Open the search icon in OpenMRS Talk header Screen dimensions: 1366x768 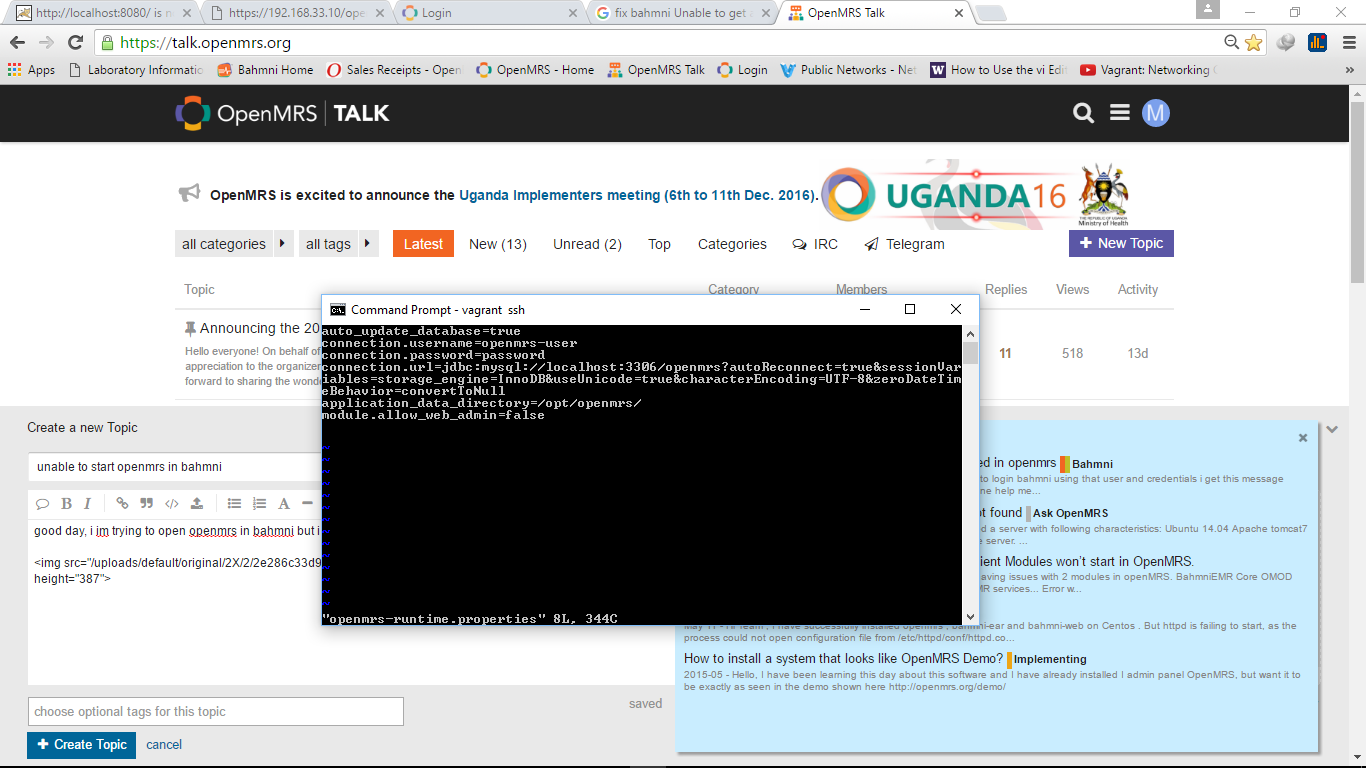tap(1083, 113)
